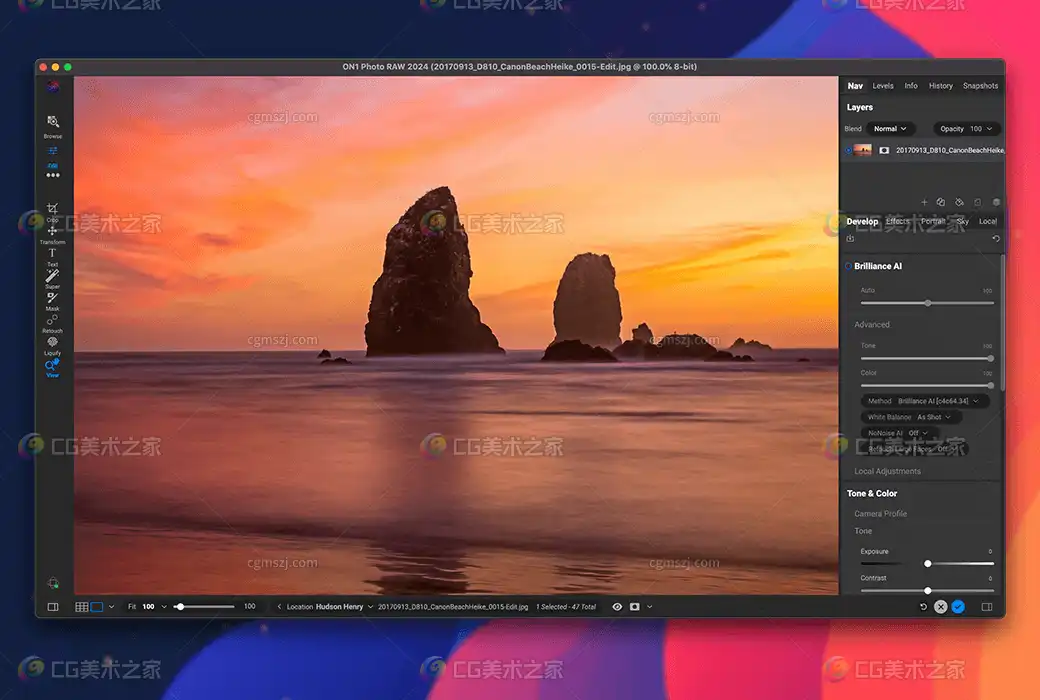Toggle the preview eye icon in bottom bar

pos(617,607)
